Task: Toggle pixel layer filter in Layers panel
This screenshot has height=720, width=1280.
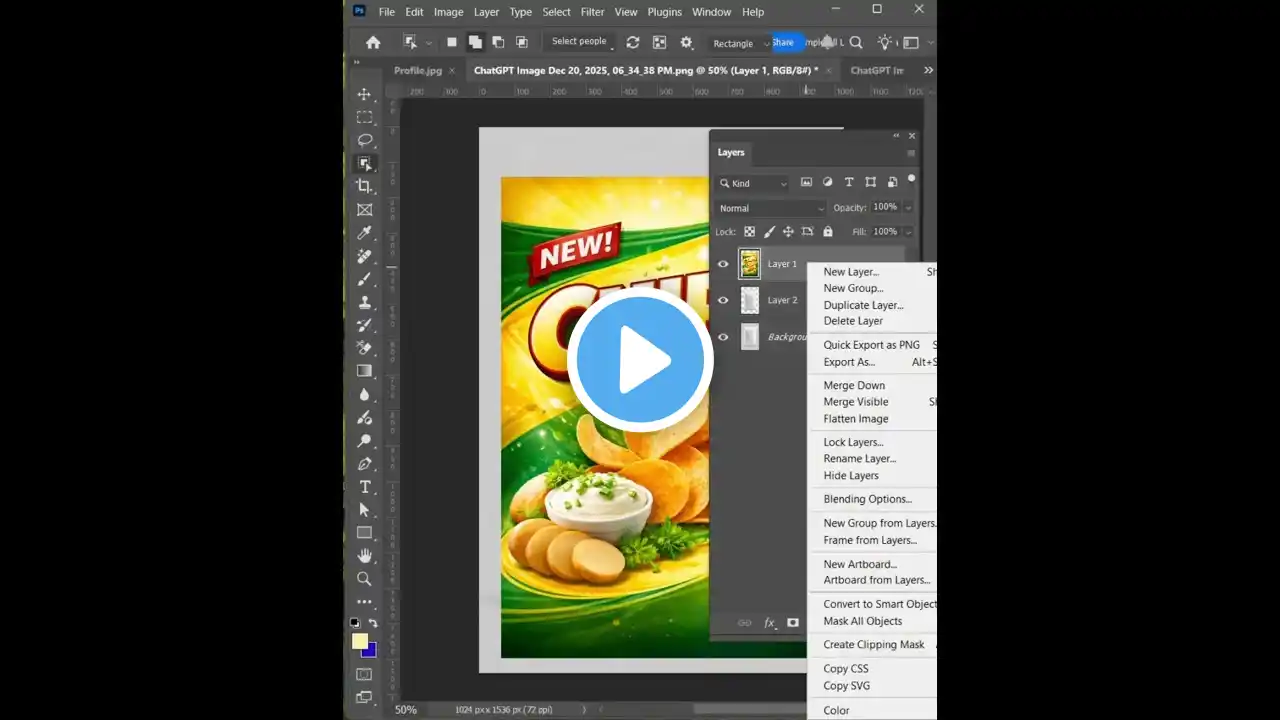Action: [x=806, y=182]
